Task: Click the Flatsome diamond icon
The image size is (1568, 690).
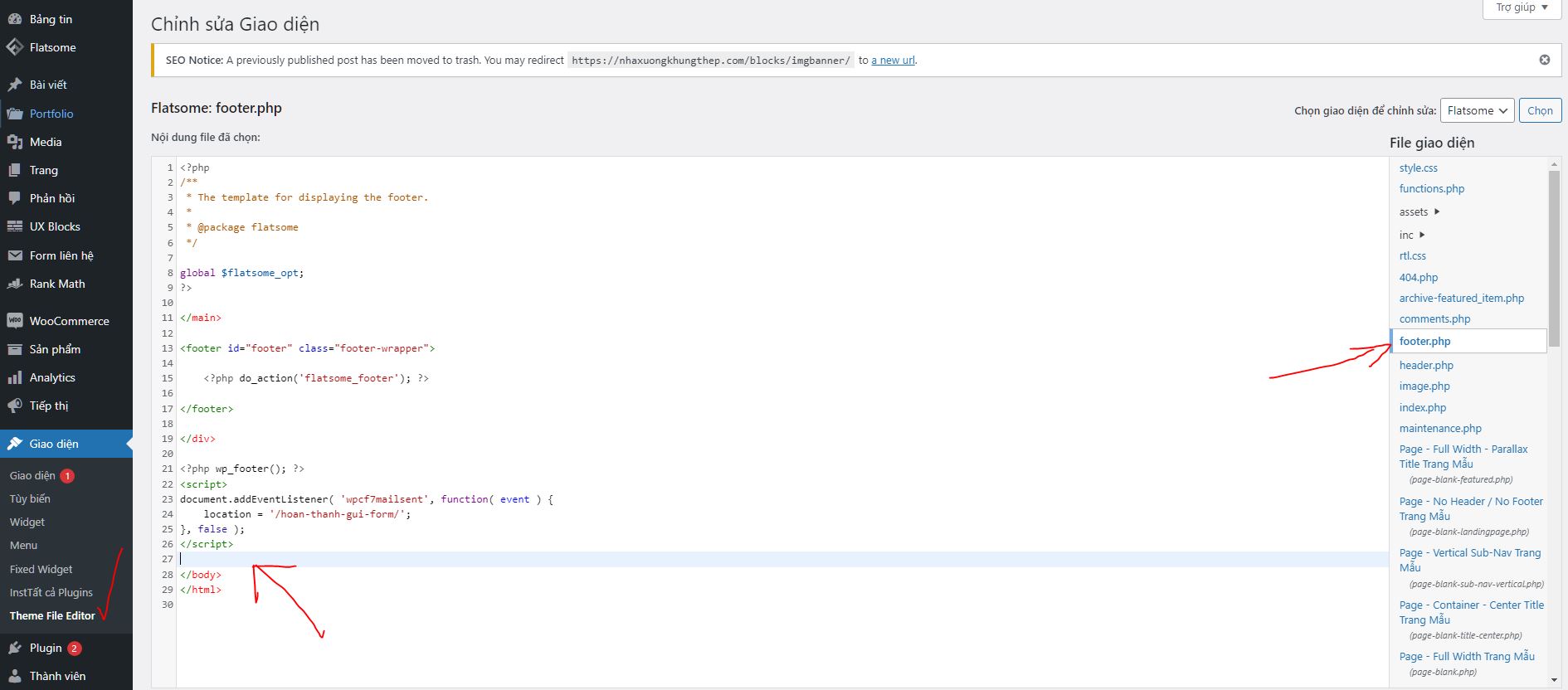Action: 15,47
